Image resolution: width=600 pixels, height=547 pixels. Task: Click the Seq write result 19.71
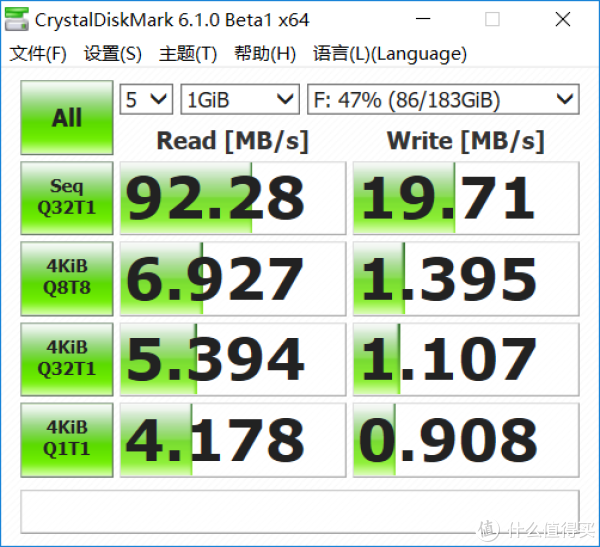coord(465,198)
